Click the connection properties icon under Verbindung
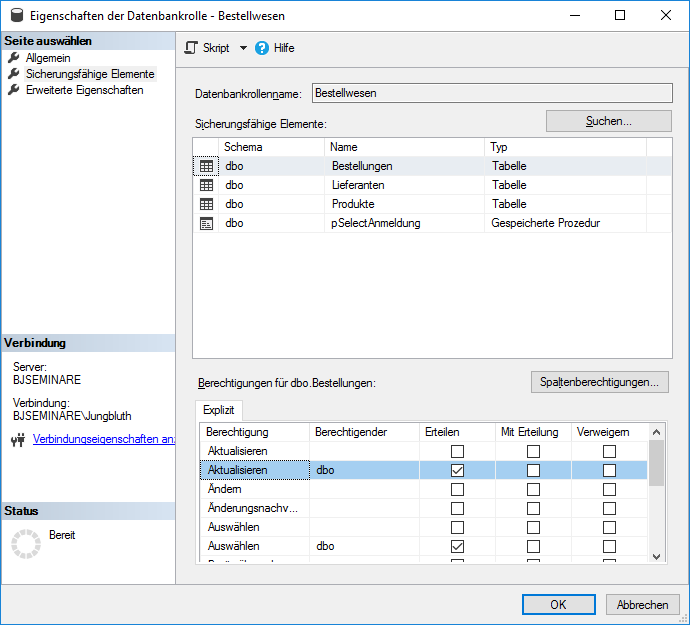The width and height of the screenshot is (690, 625). 17,440
